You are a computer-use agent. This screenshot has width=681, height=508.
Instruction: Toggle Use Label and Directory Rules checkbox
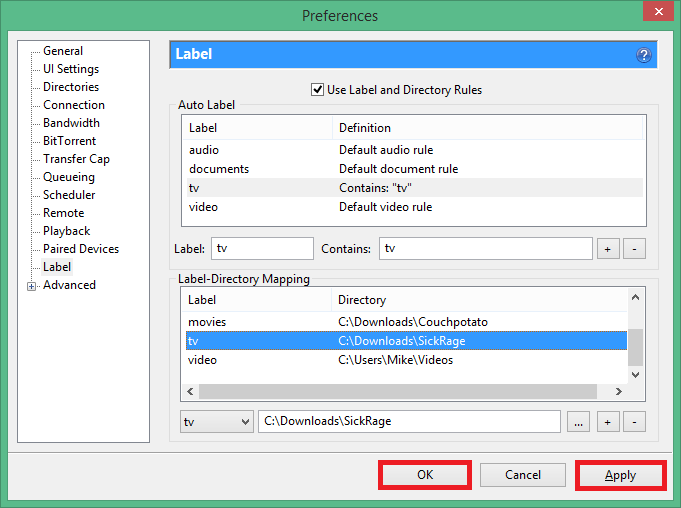[x=318, y=90]
